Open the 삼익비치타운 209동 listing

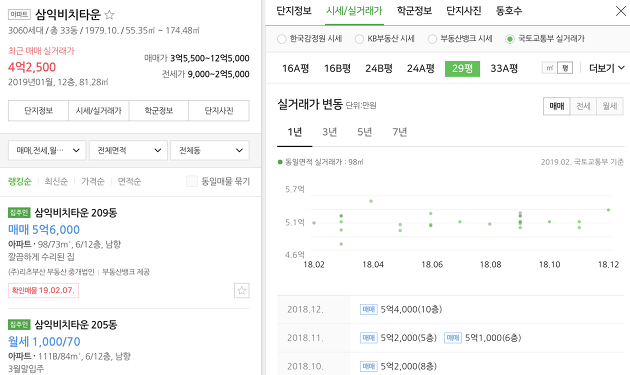(76, 213)
